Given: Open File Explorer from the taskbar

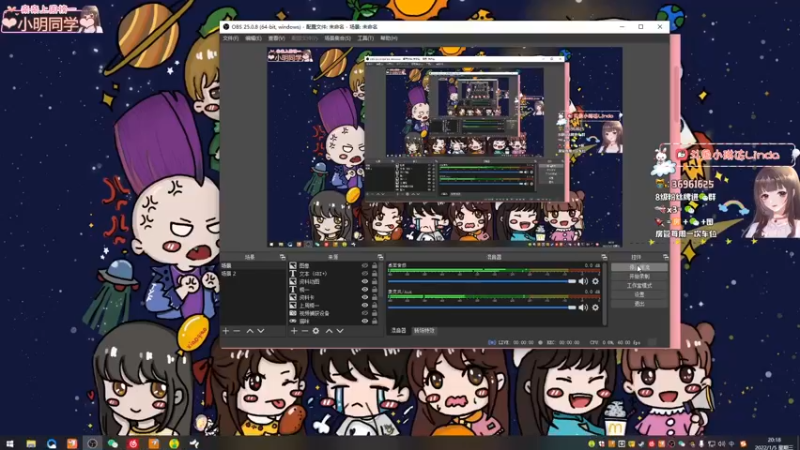Looking at the screenshot, I should (31, 443).
